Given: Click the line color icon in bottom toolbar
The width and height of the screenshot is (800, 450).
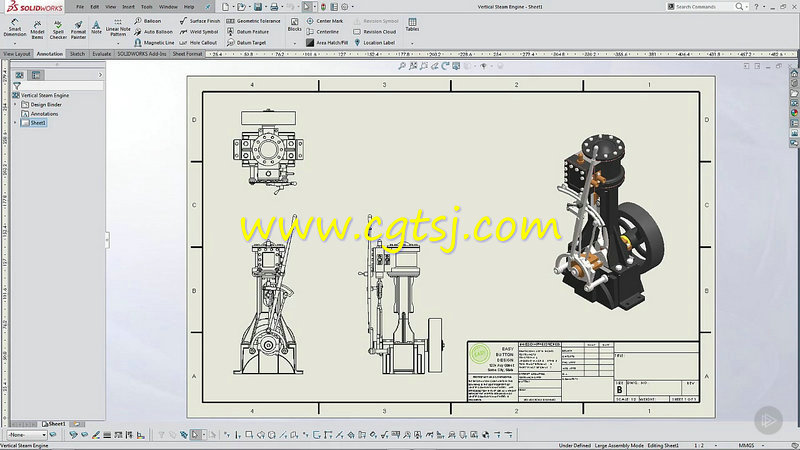Looking at the screenshot, I should click(x=95, y=435).
